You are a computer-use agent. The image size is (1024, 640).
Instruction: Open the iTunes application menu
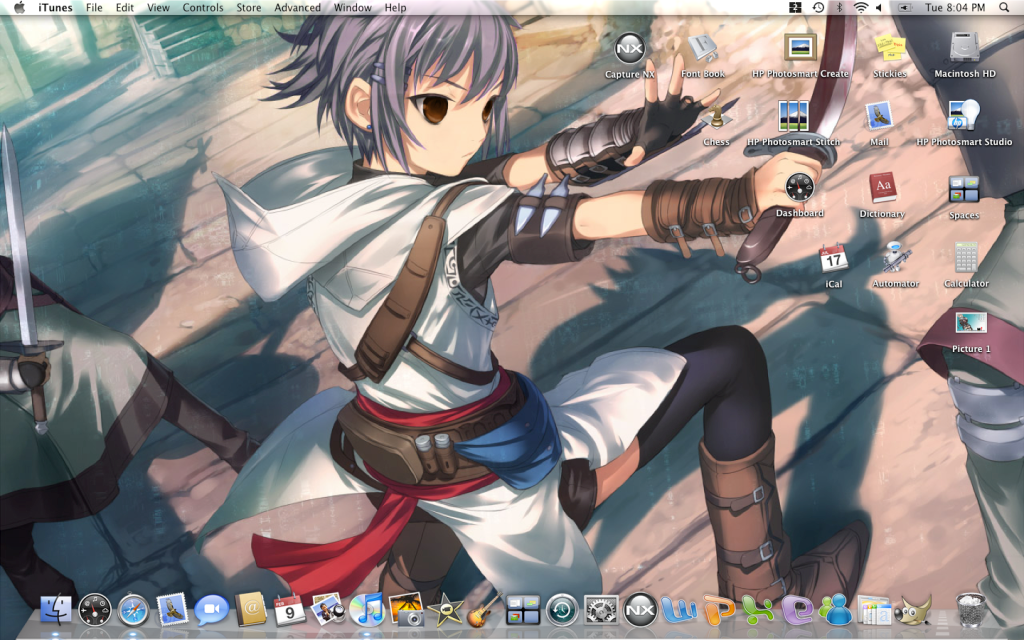click(55, 8)
